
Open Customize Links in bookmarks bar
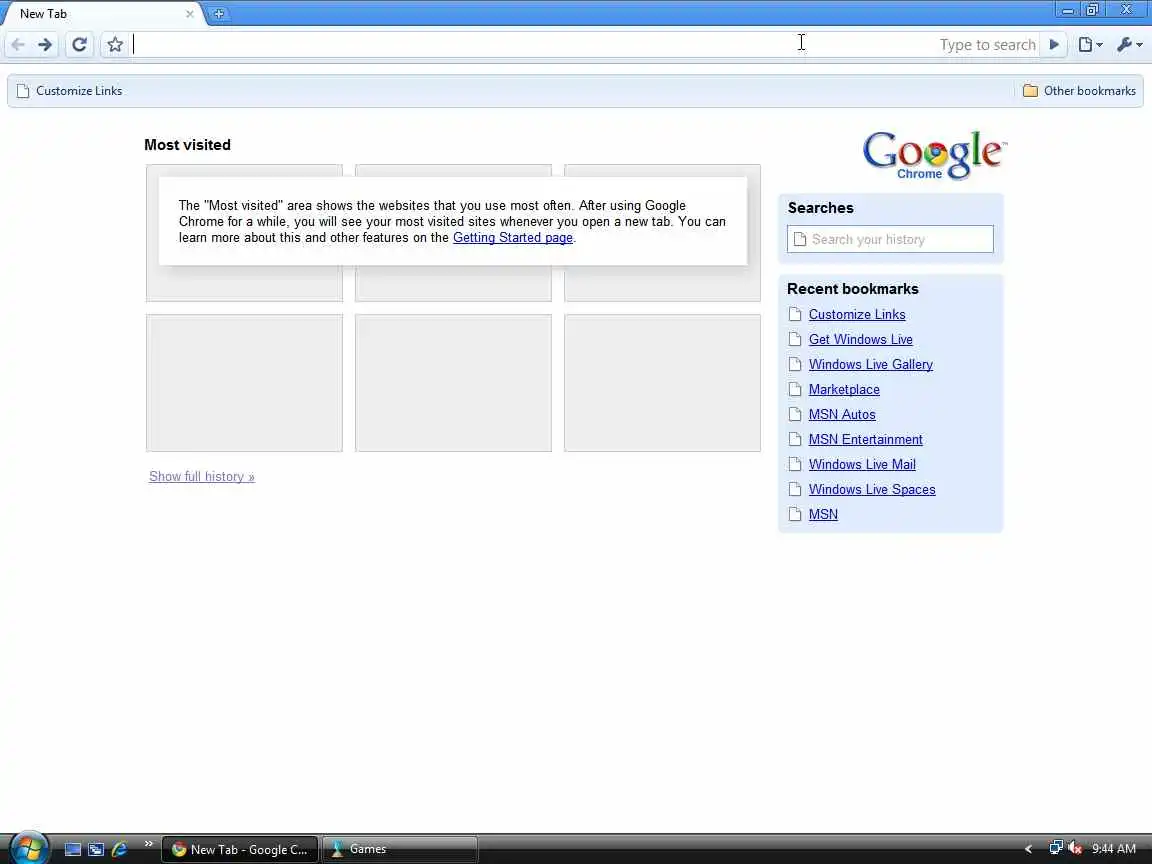70,91
